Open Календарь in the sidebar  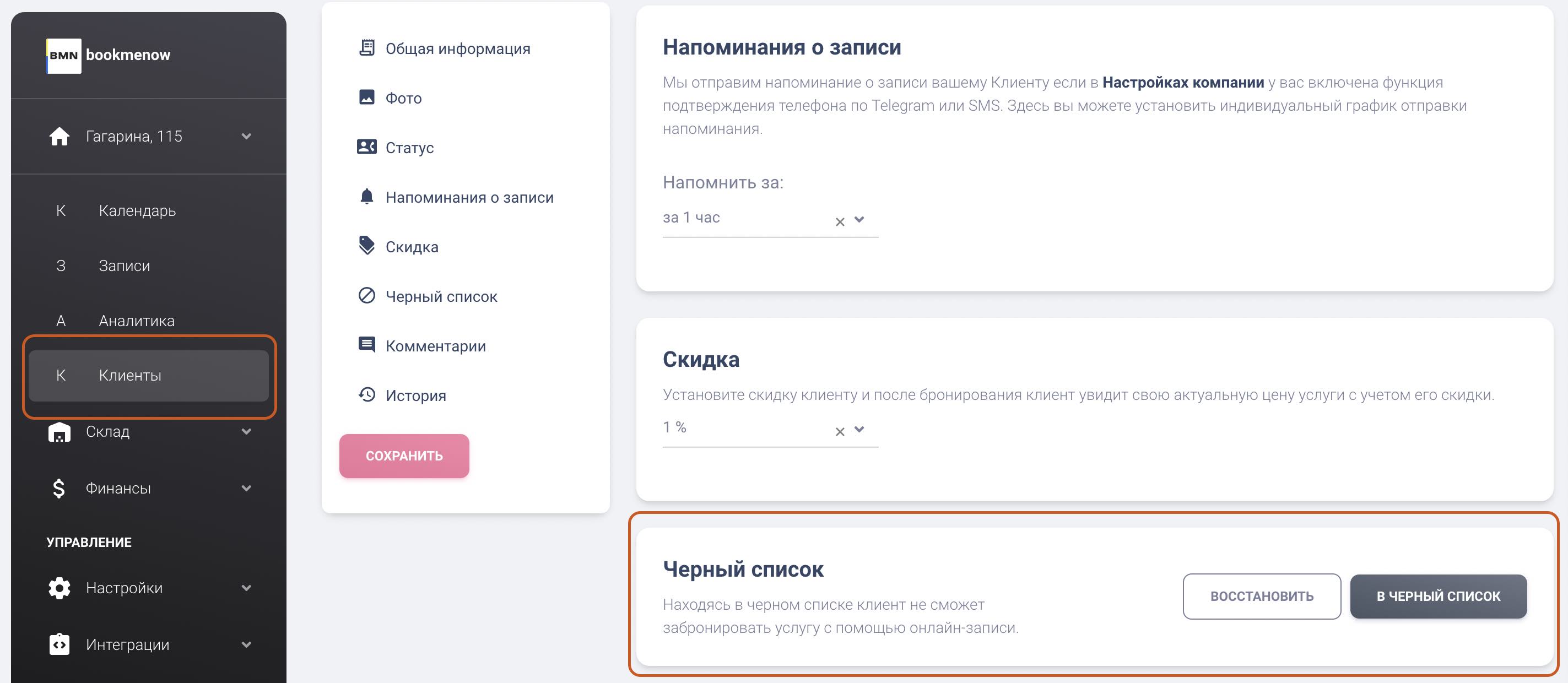(x=149, y=210)
